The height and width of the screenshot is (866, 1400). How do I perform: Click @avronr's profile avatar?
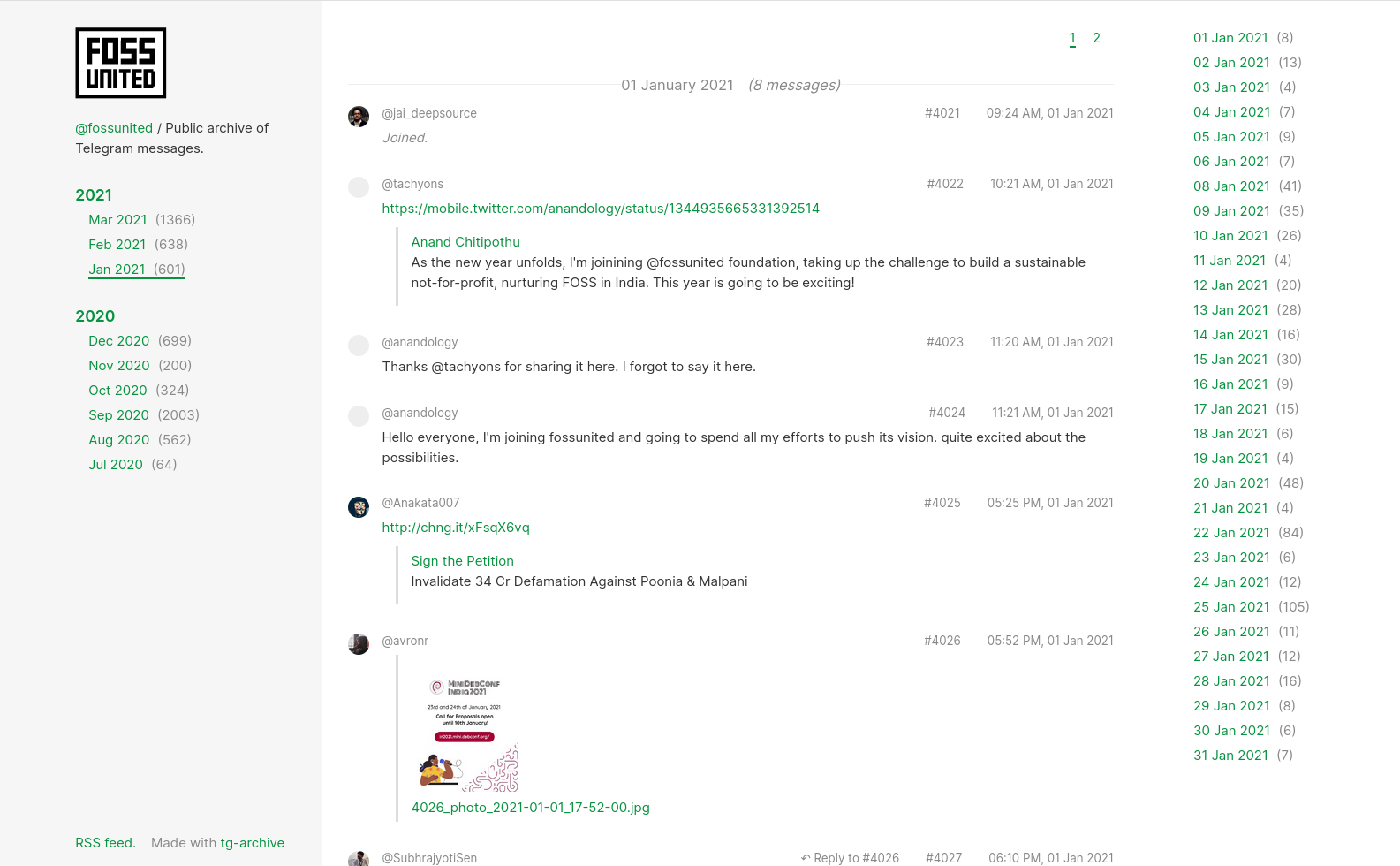(359, 644)
